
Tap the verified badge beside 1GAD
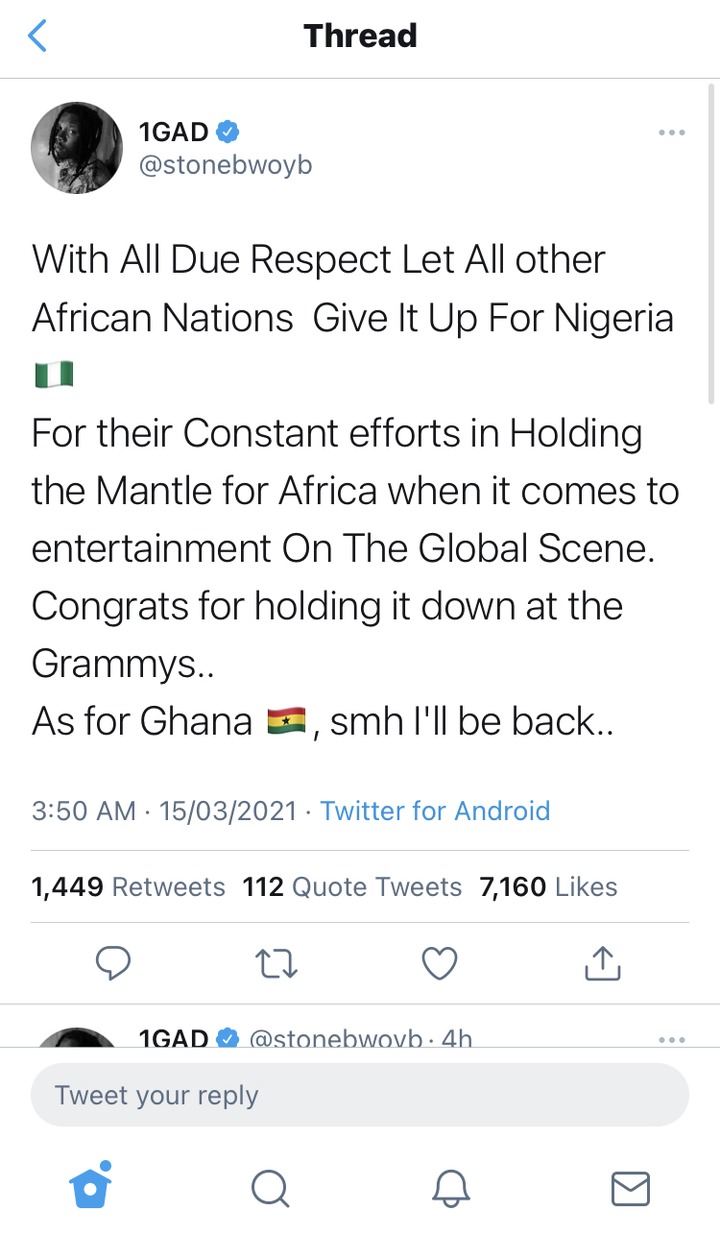coord(228,131)
